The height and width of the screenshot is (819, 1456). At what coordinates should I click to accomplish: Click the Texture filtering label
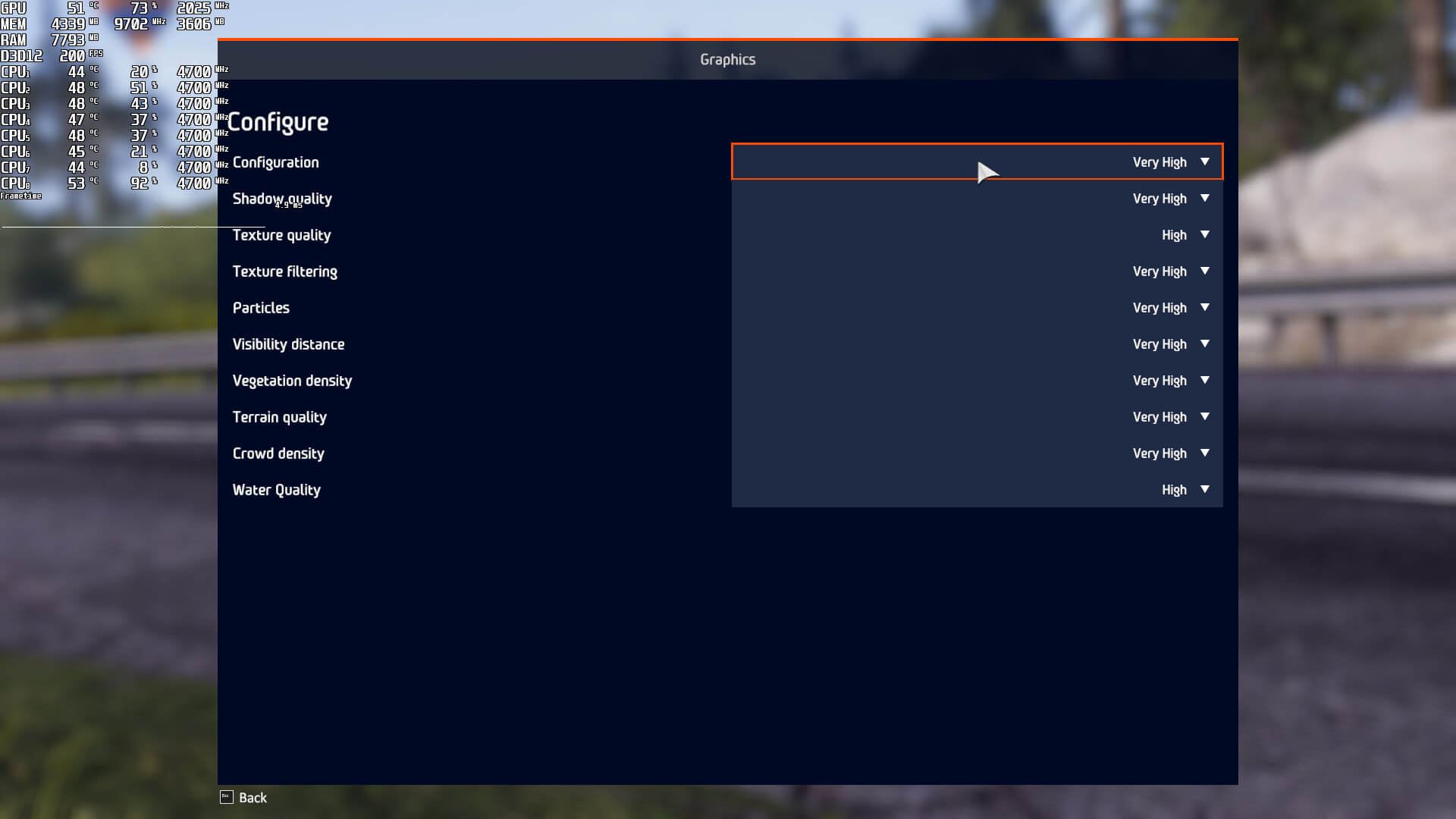point(284,271)
